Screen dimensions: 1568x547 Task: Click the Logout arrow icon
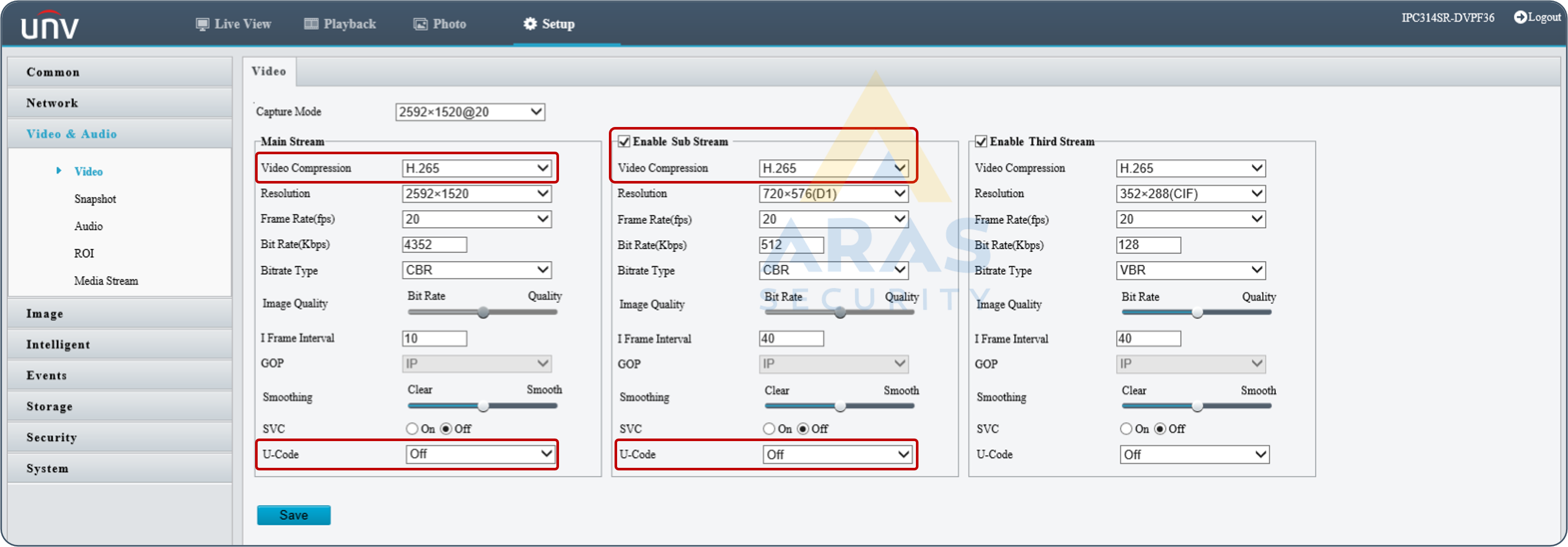pyautogui.click(x=1520, y=17)
